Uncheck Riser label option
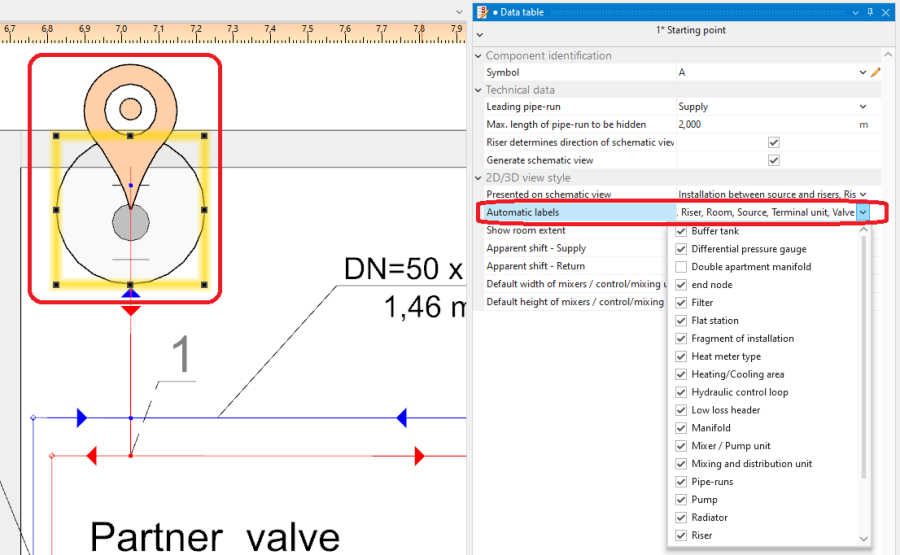The width and height of the screenshot is (900, 555). tap(681, 535)
